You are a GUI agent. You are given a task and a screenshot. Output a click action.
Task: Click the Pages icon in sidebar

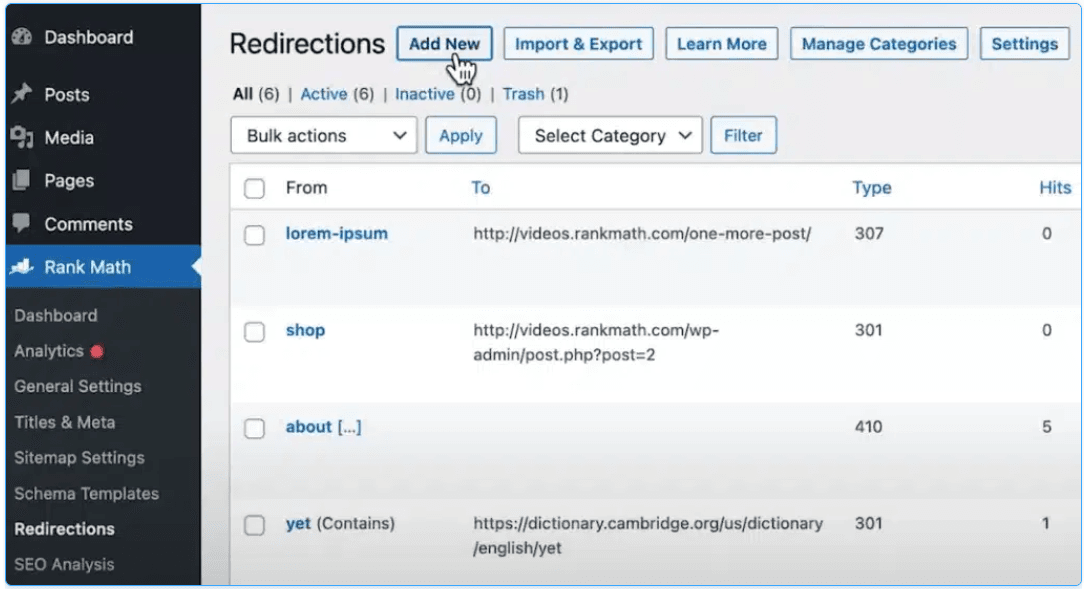coord(21,180)
